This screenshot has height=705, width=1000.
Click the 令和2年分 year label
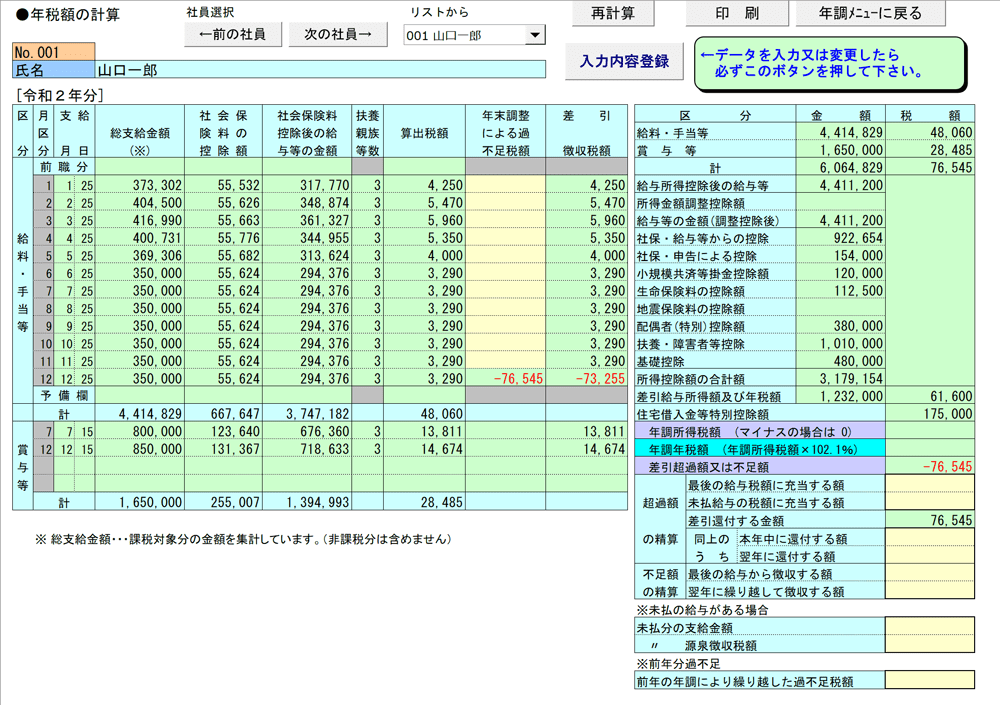59,96
